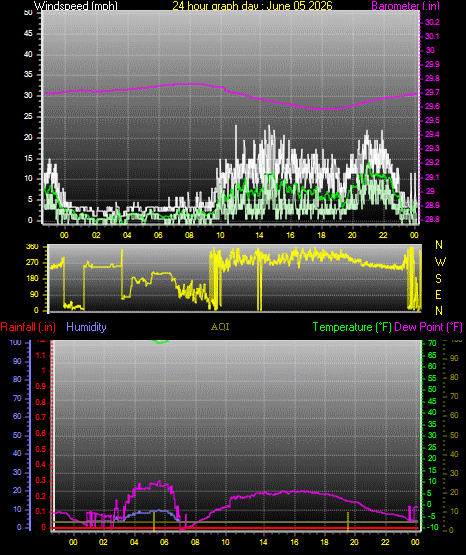Click the 29.7 barometer scale value

point(432,92)
